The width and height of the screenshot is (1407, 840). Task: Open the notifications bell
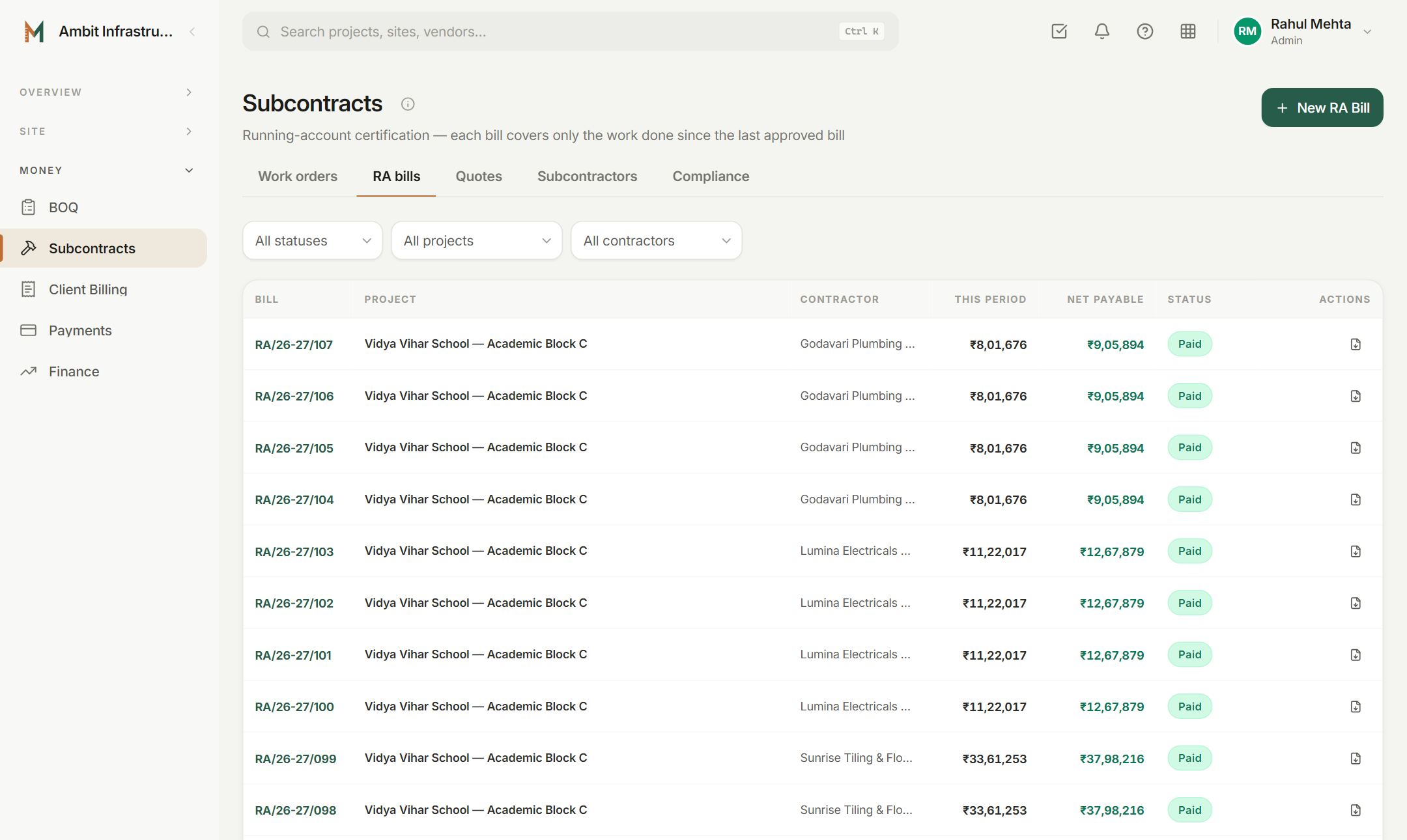pyautogui.click(x=1102, y=31)
